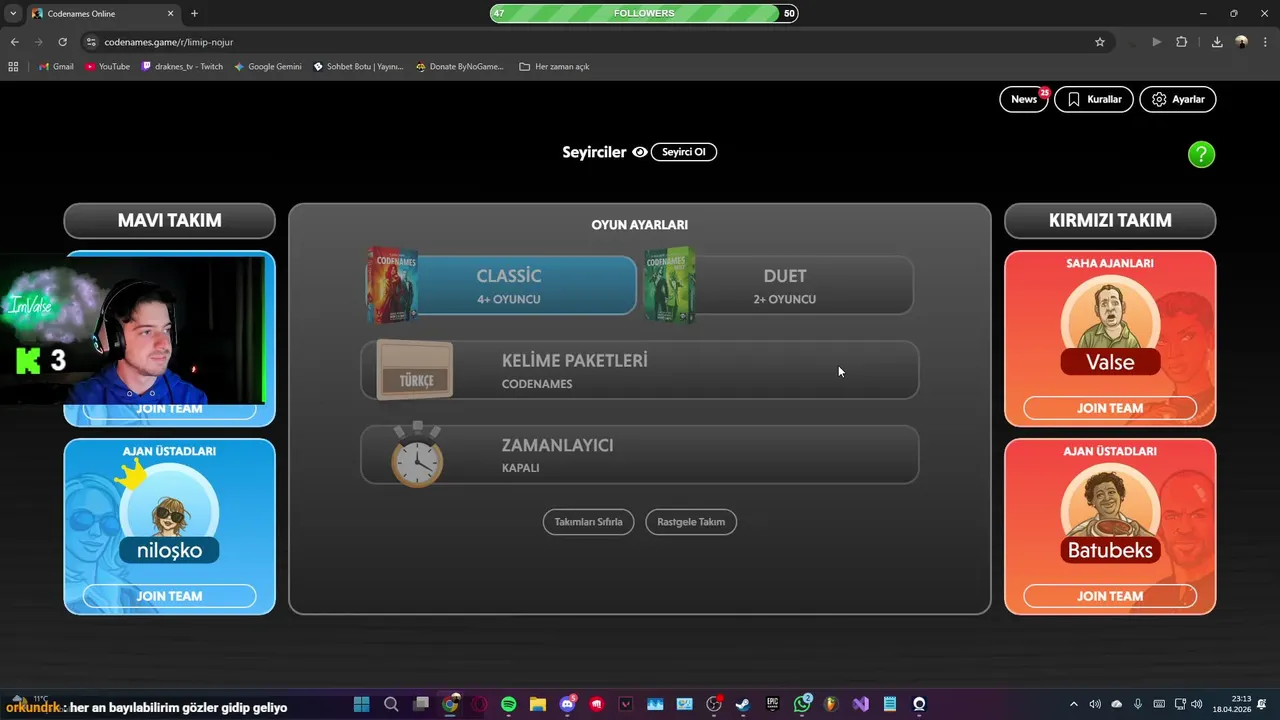
Task: Click the green help question mark icon
Action: (x=1201, y=154)
